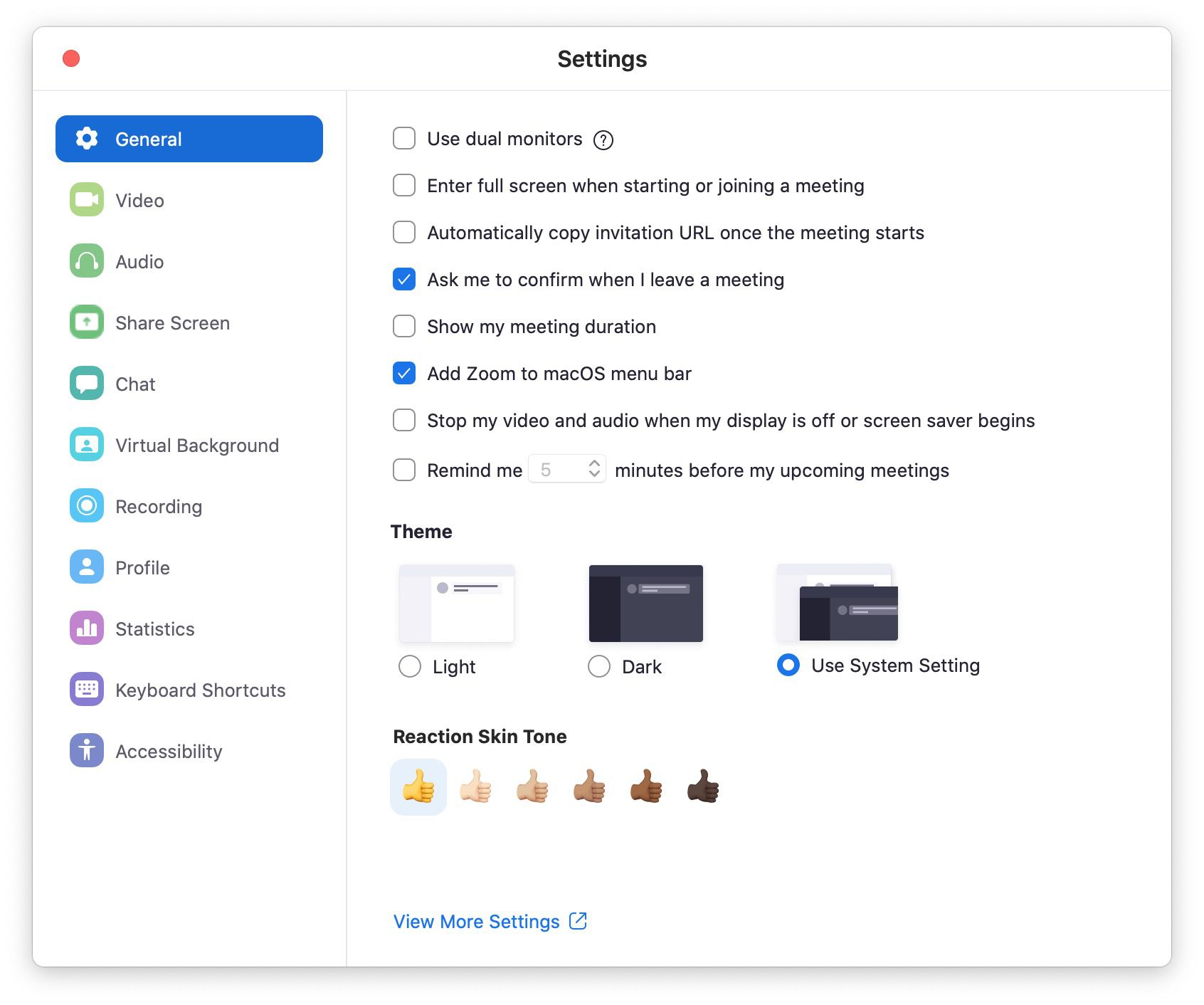Screen dimensions: 1204x1005
Task: Open Audio settings via headphone icon
Action: tap(87, 261)
